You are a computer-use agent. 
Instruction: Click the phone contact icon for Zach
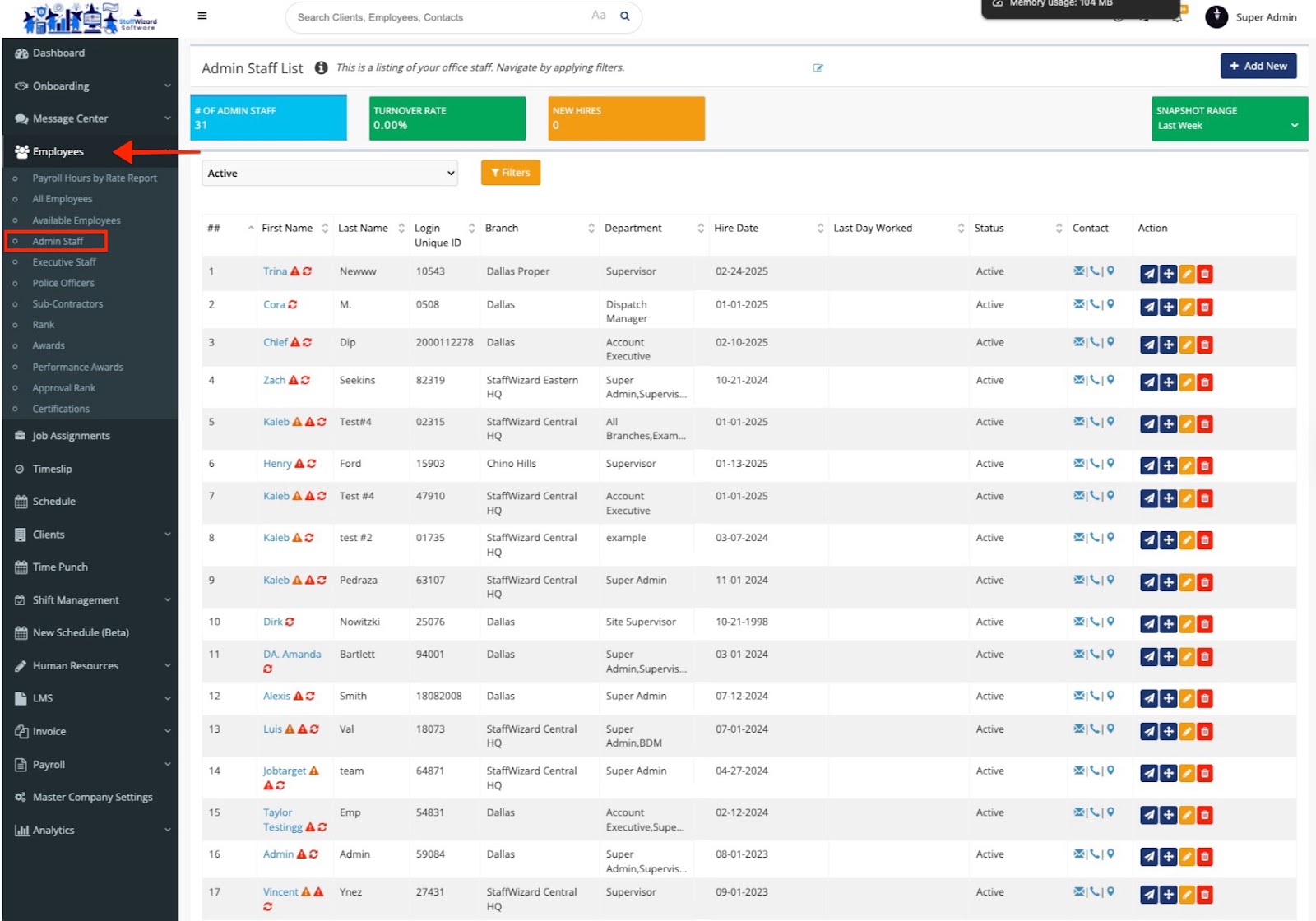click(1095, 380)
